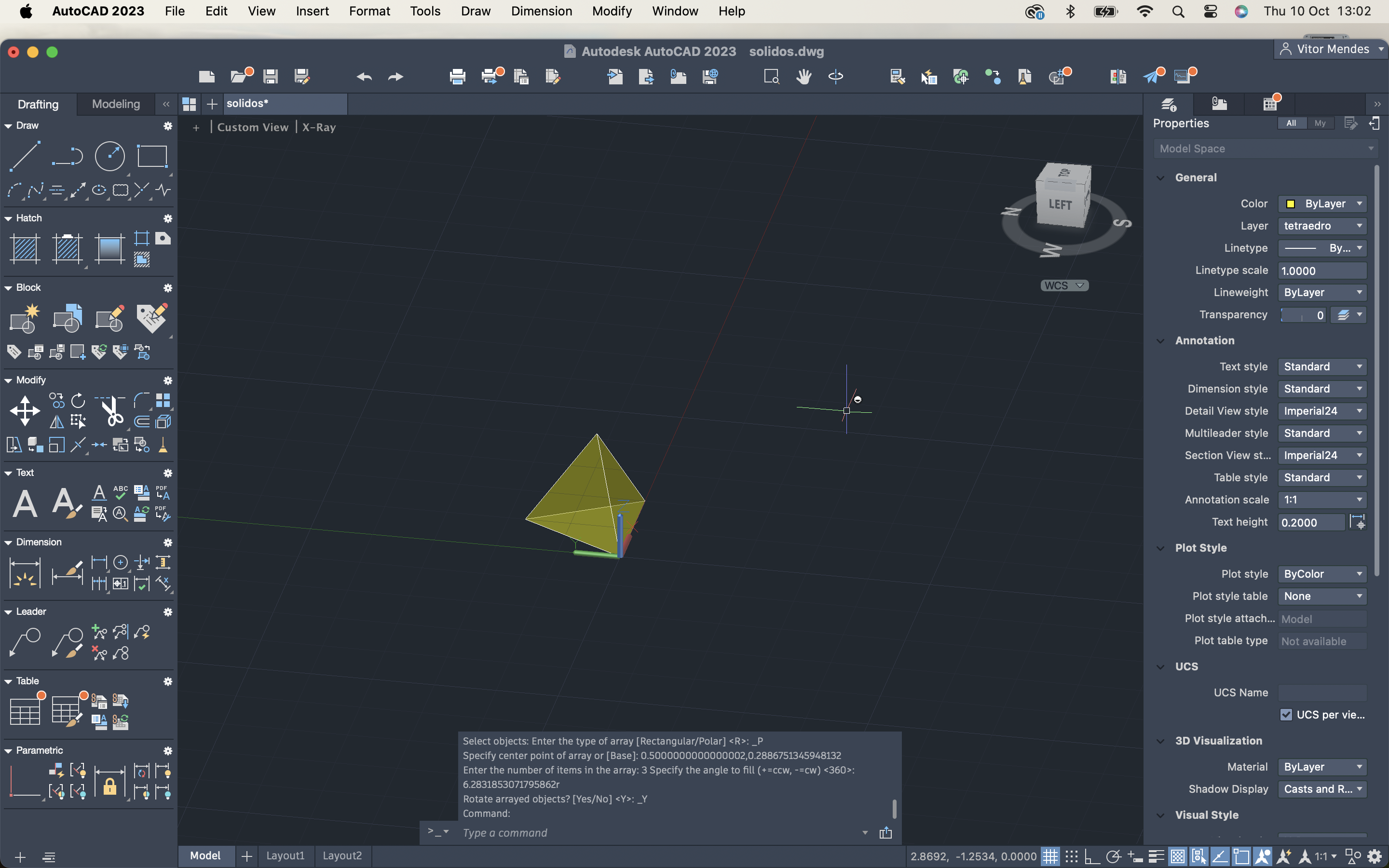Select the Multileader tool
Viewport: 1389px width, 868px height.
(x=25, y=642)
